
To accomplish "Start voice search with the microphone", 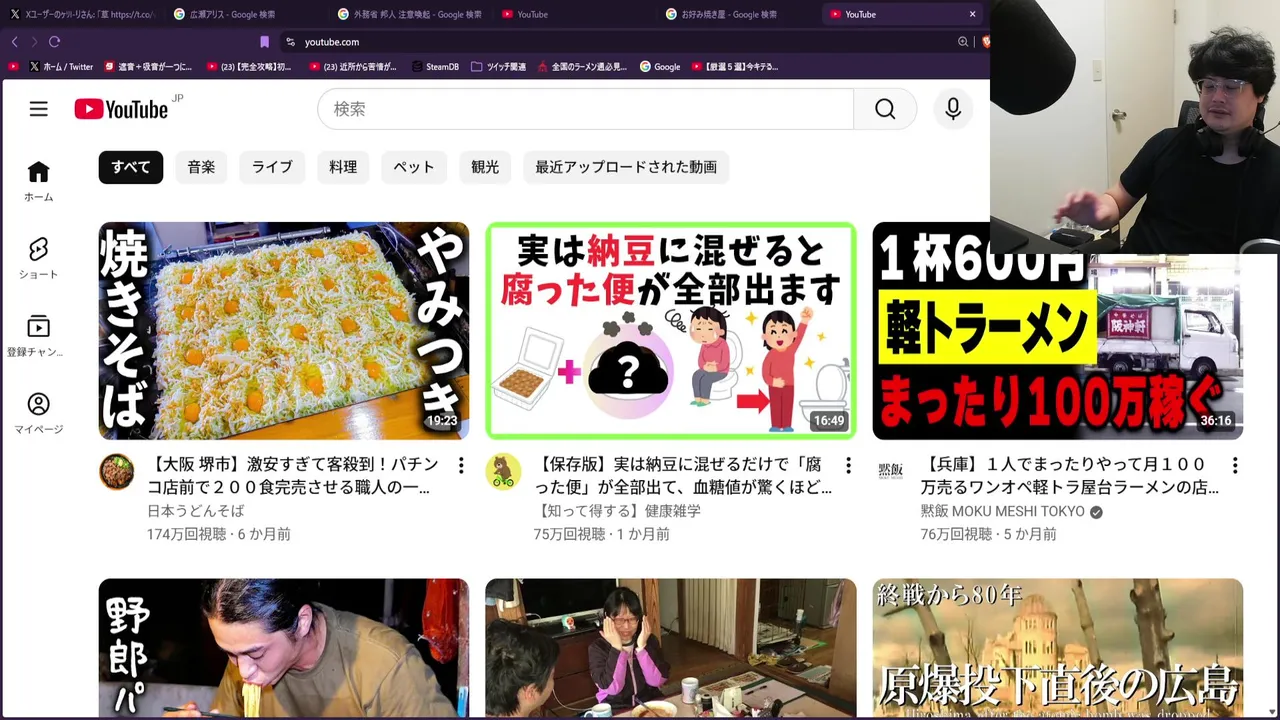I will pos(953,109).
